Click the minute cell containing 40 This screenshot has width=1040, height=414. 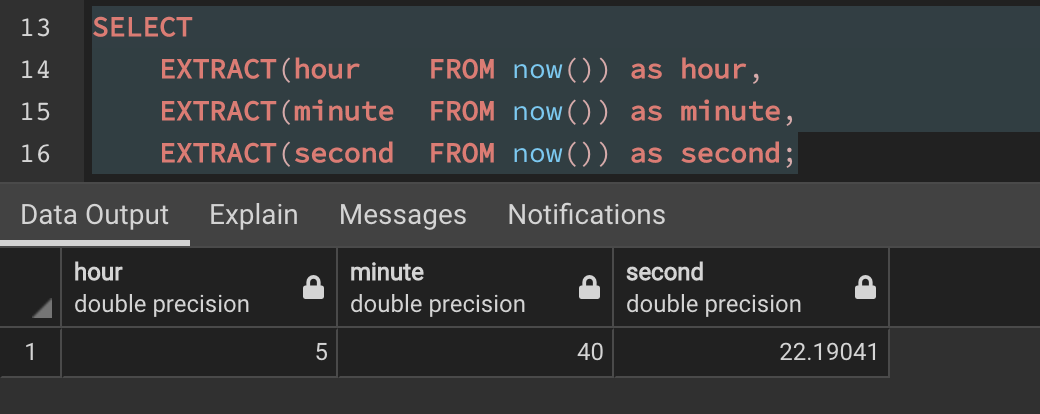(476, 352)
